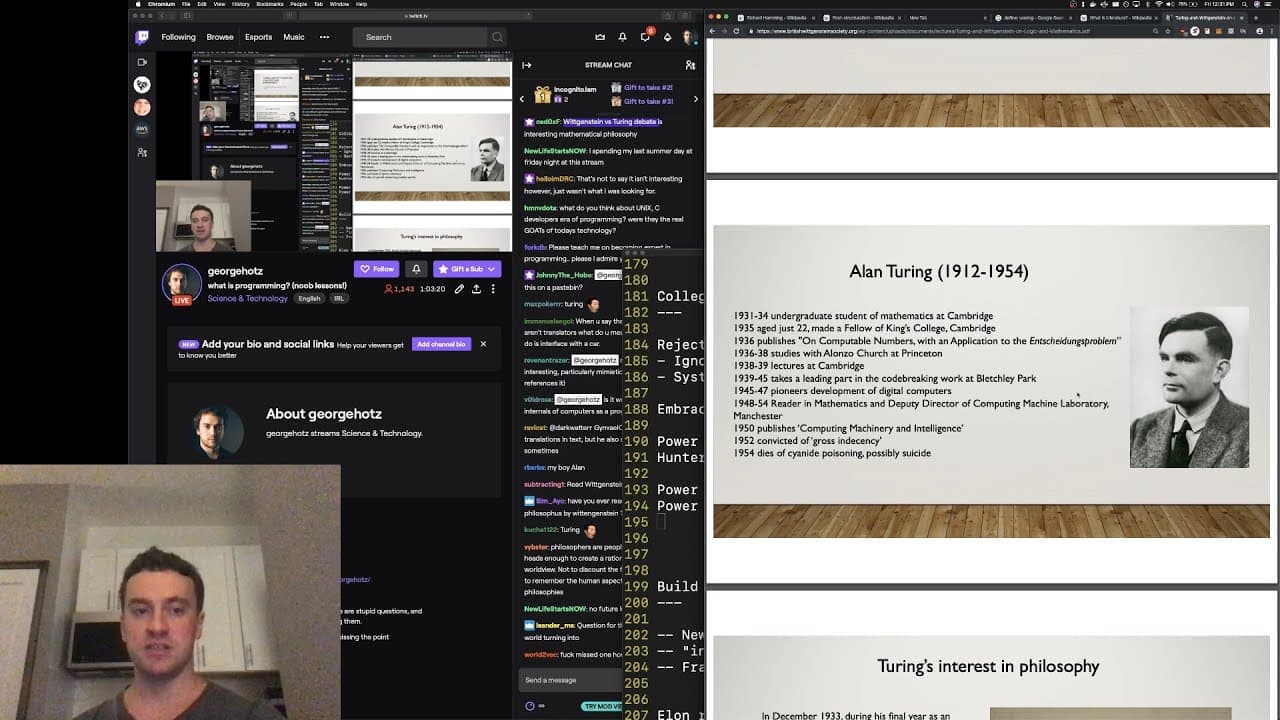
Task: Open the Twitch home logo
Action: pyautogui.click(x=142, y=37)
